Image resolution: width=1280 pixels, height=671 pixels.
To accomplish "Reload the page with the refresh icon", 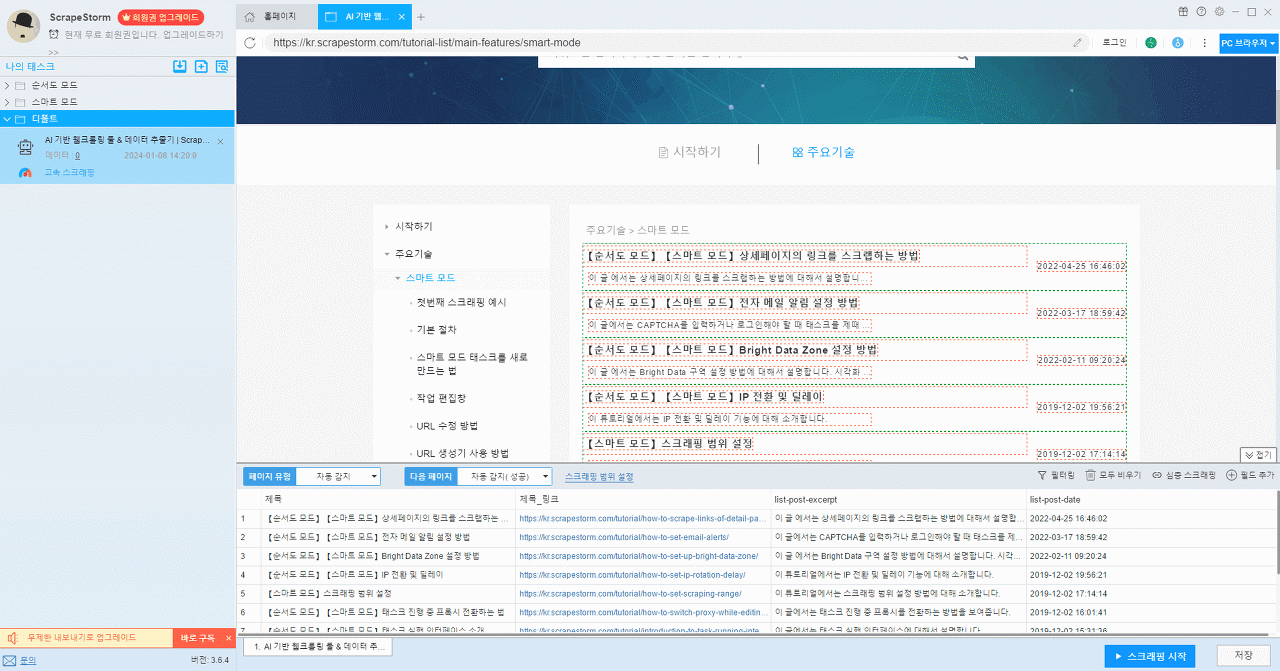I will point(250,43).
